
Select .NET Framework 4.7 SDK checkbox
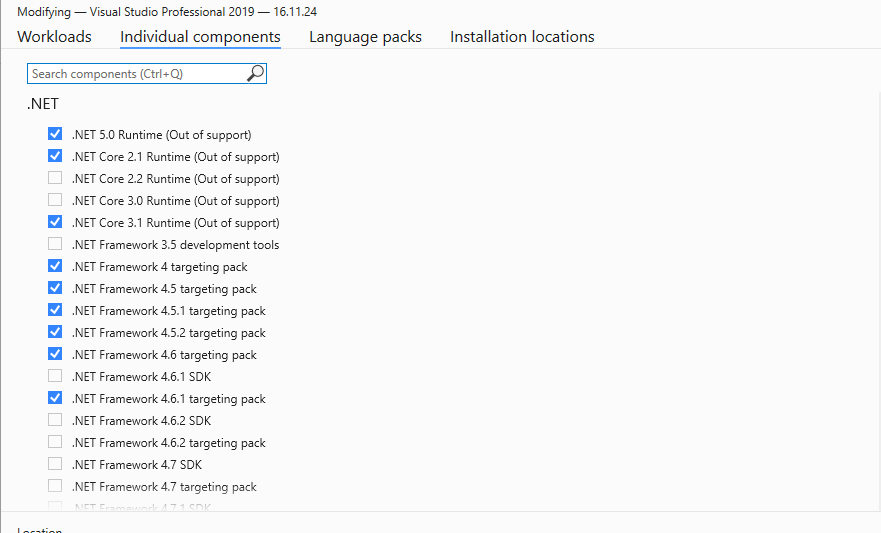pos(55,463)
